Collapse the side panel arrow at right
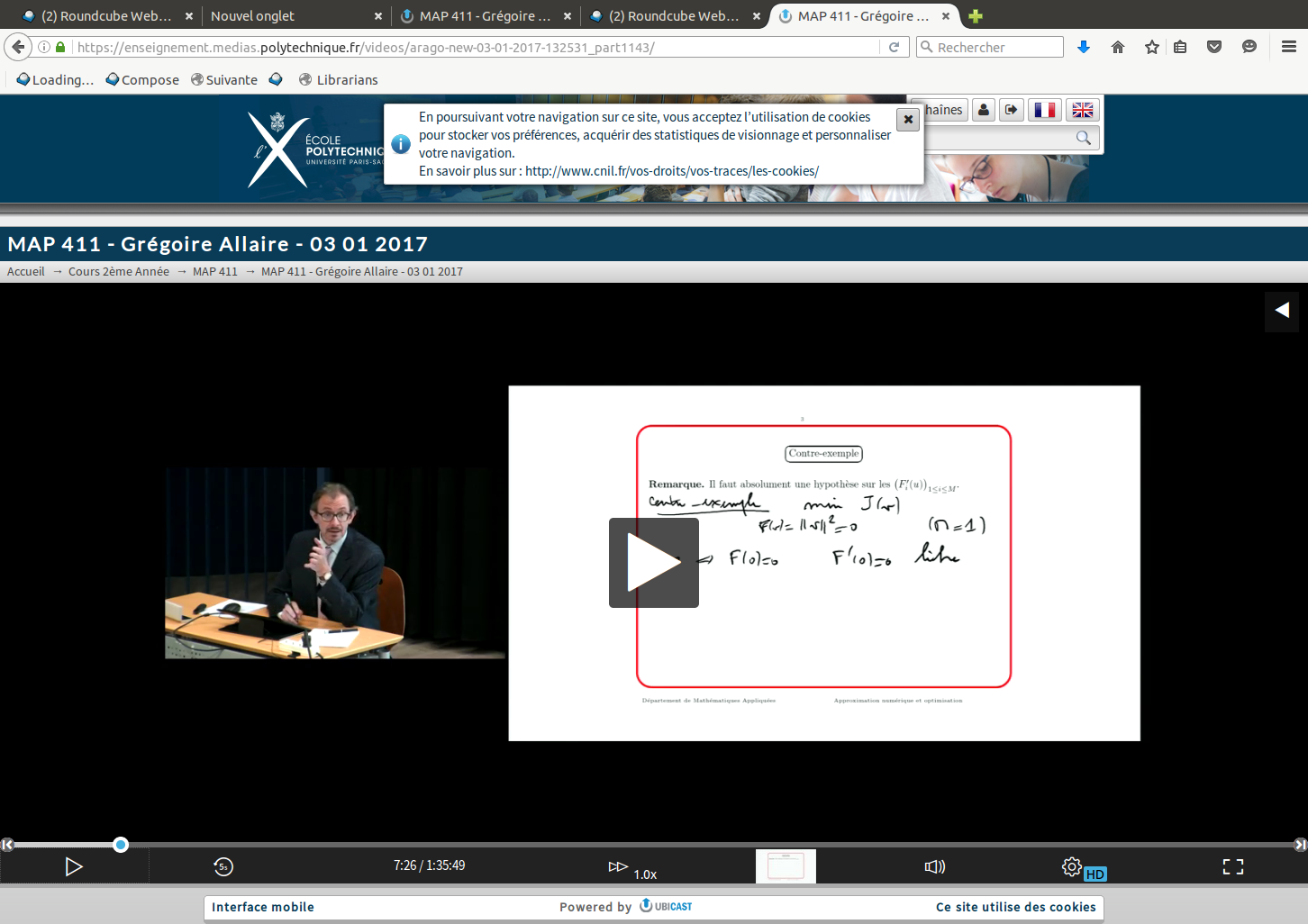This screenshot has width=1308, height=924. 1281,311
